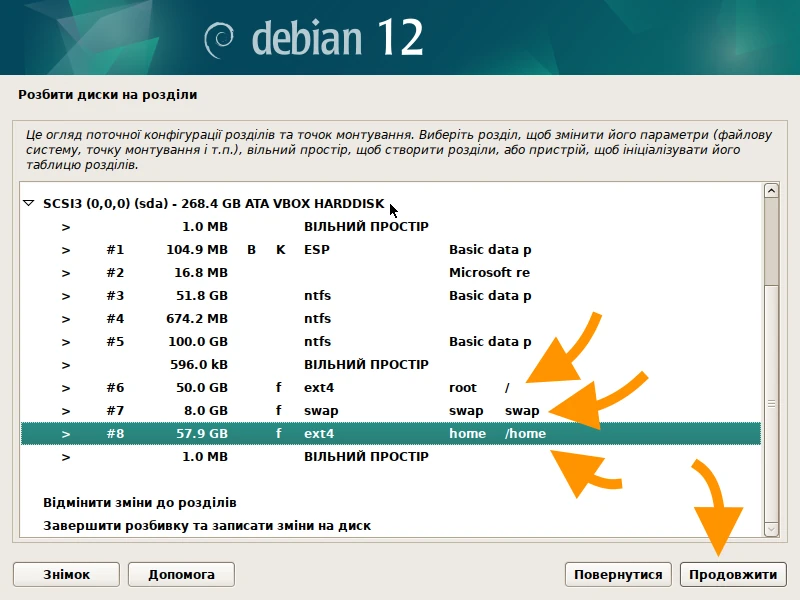Image resolution: width=800 pixels, height=600 pixels.
Task: Click 'Basic data p' label on #5 row
Action: click(490, 342)
